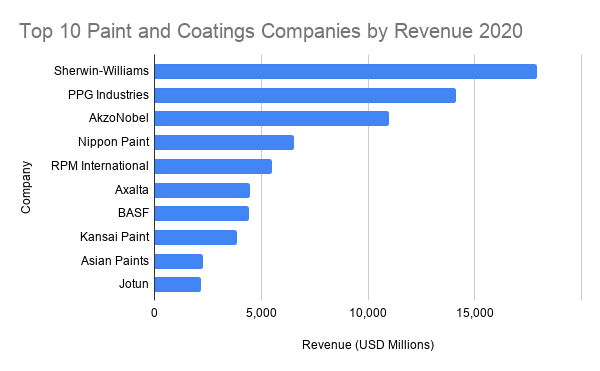Select the 10,000 axis tick label
The image size is (600, 371).
[x=368, y=313]
